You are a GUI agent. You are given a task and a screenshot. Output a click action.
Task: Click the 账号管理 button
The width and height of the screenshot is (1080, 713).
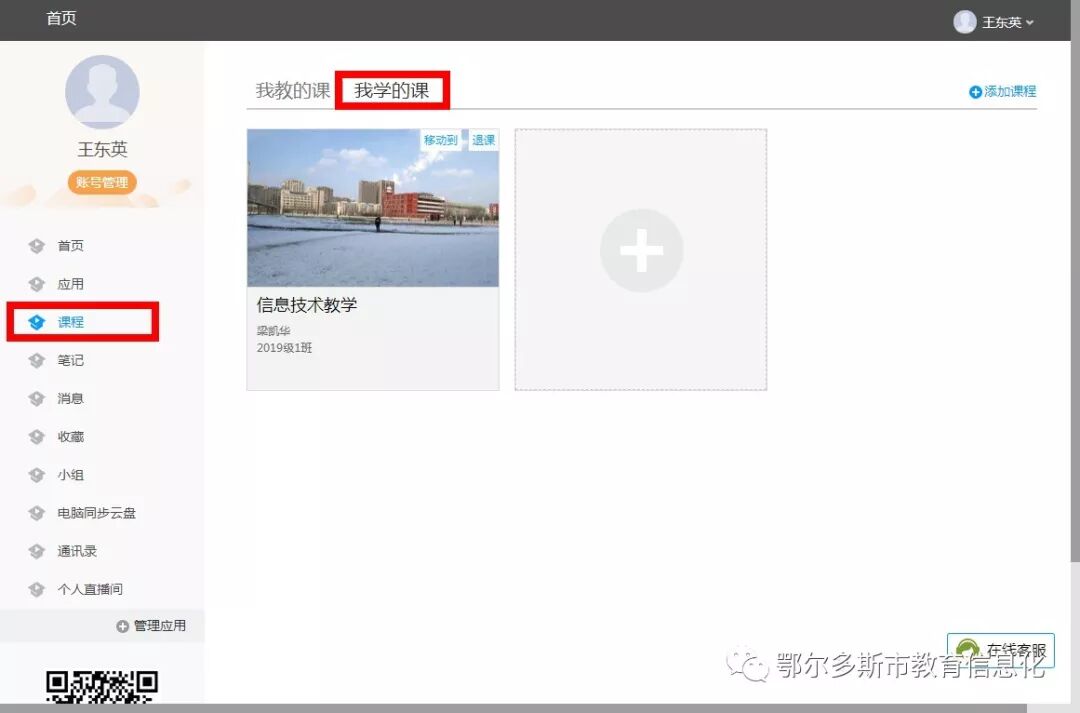coord(102,183)
